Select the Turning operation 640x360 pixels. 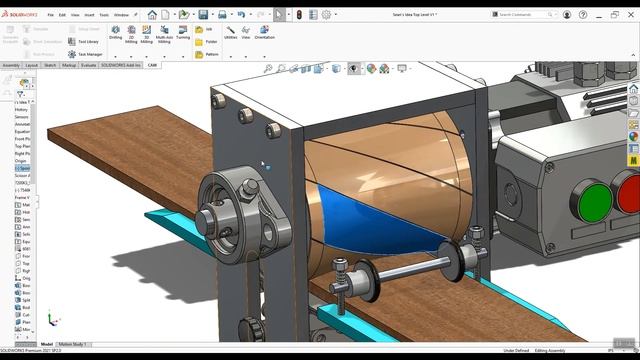click(x=183, y=32)
